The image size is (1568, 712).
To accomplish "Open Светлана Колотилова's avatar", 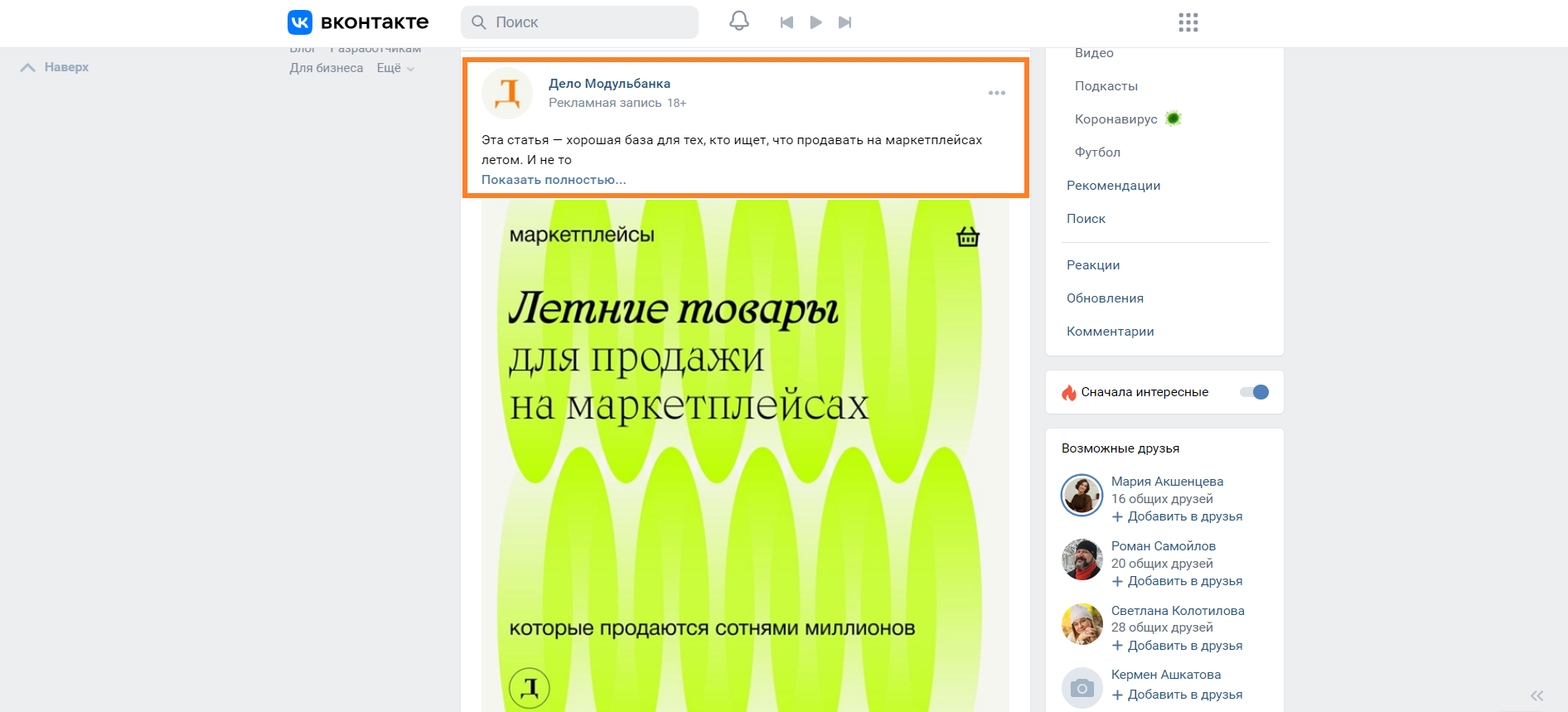I will [1082, 624].
